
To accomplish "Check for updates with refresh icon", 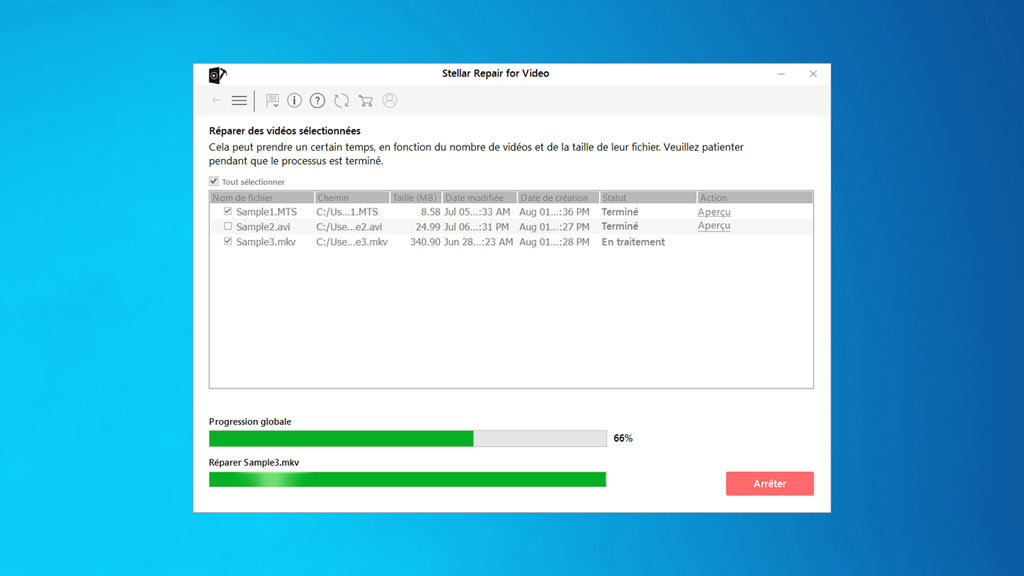I will [x=342, y=101].
